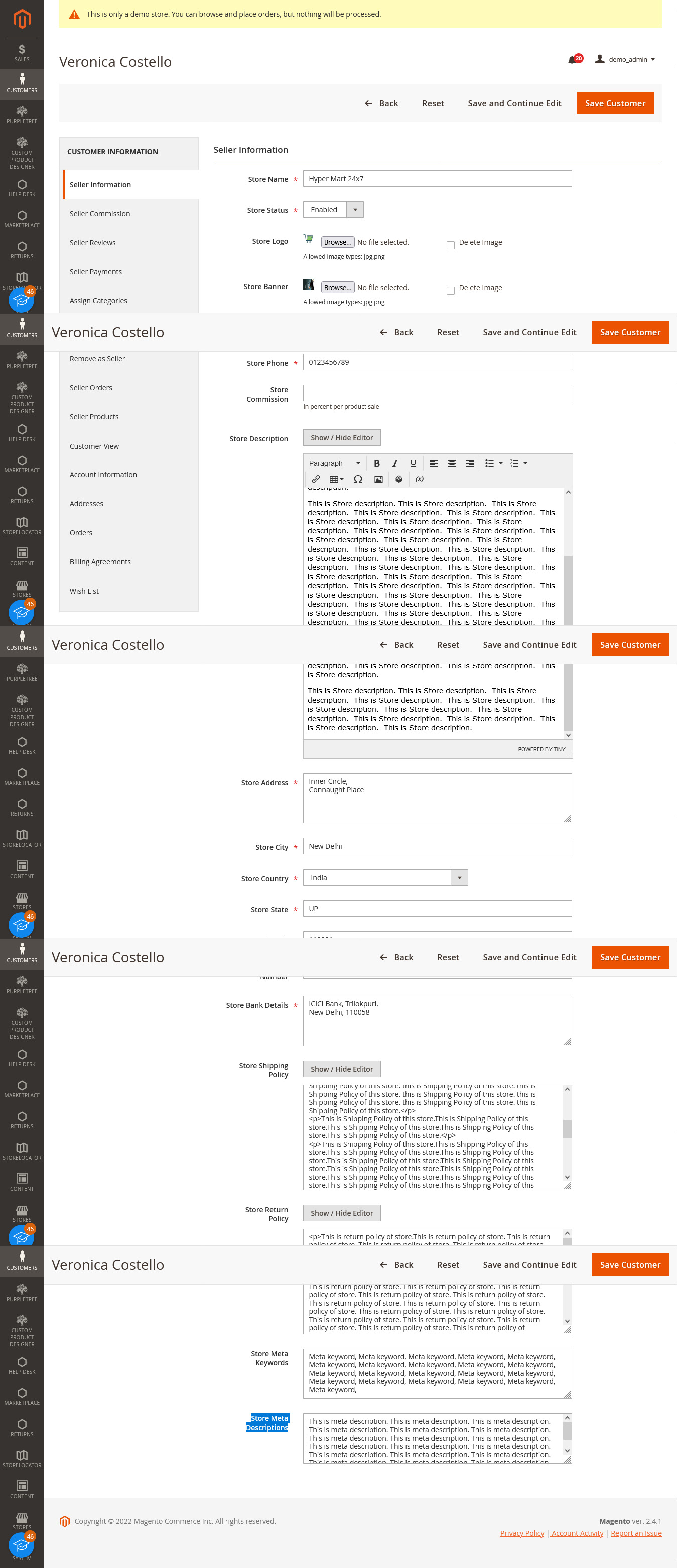Click the Powered by Tiny link
This screenshot has height=1568, width=677.
541,749
